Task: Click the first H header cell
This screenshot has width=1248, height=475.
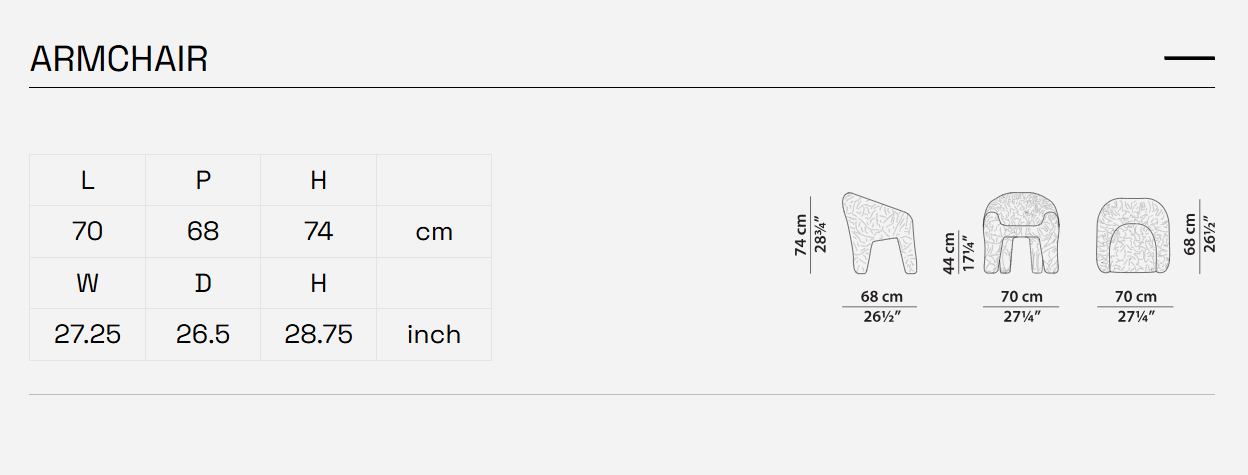Action: coord(318,181)
